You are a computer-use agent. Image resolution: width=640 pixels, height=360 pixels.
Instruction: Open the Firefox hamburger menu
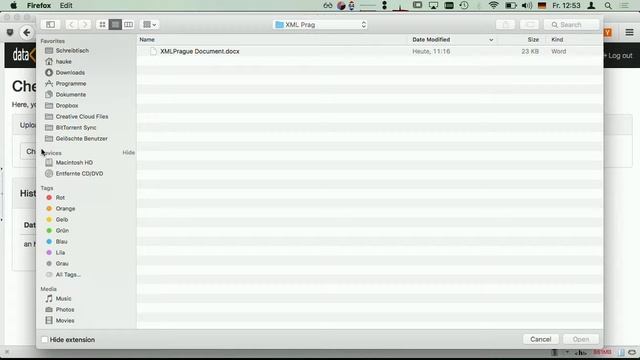coord(629,33)
